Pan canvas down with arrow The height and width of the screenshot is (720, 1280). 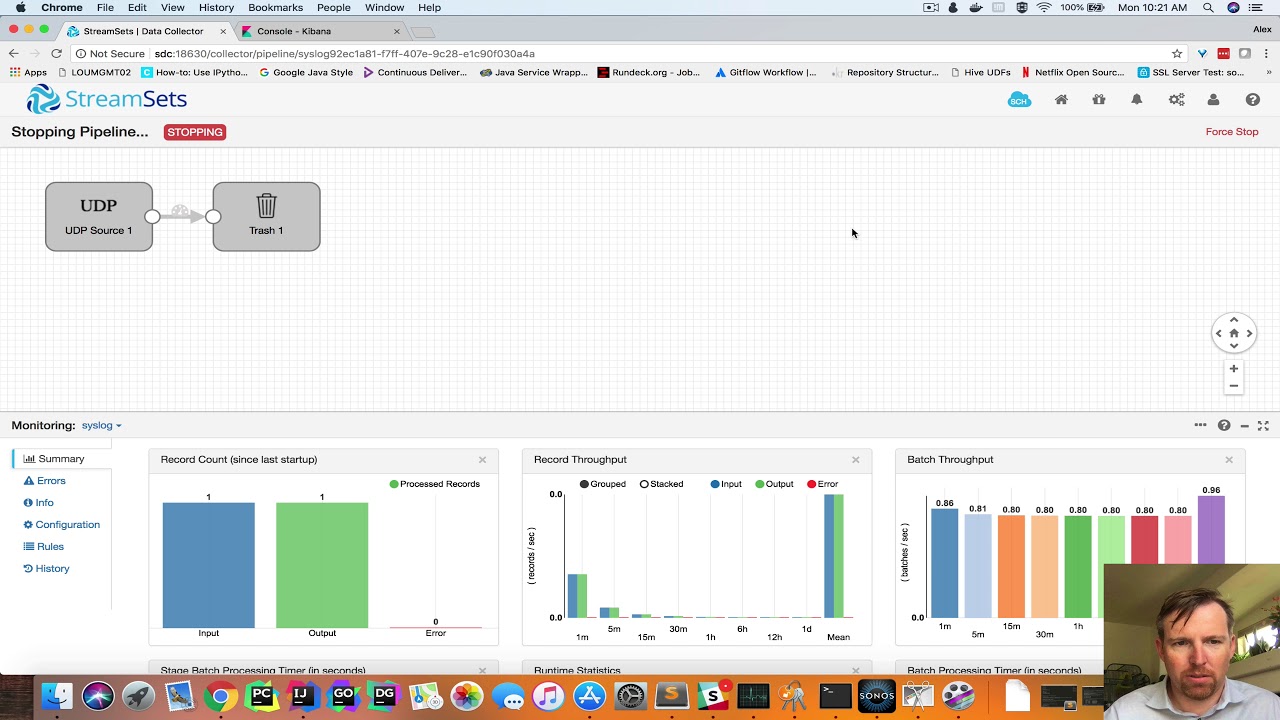click(x=1234, y=346)
